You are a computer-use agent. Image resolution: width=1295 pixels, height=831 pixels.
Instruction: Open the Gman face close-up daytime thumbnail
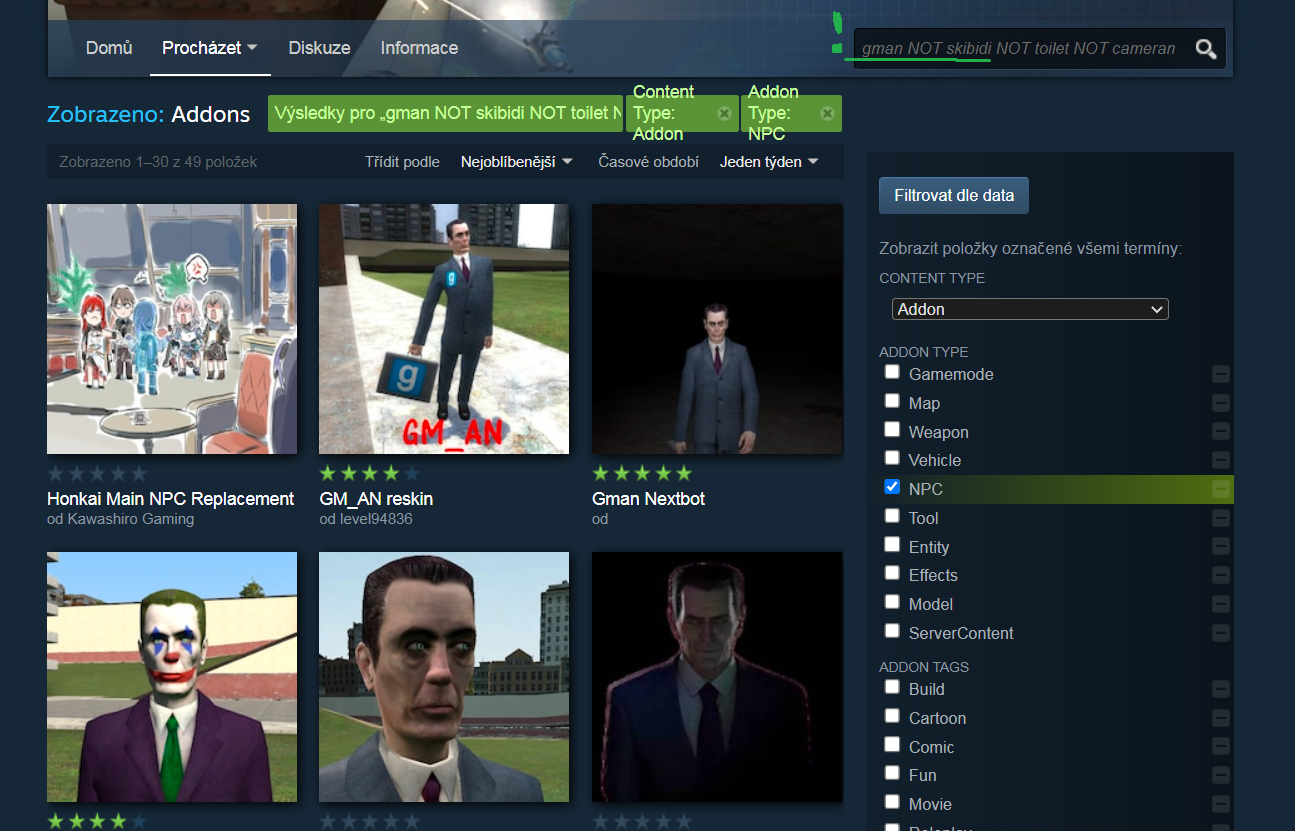444,677
